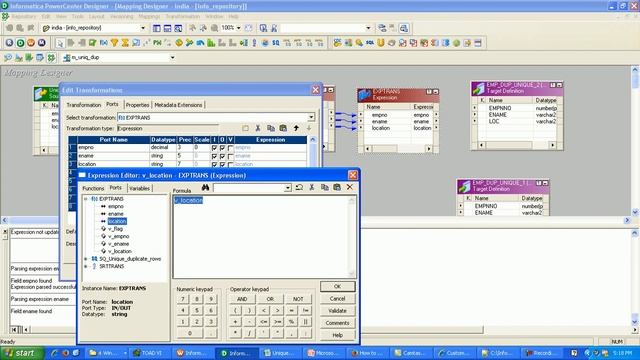
Task: Click the Filter transformation funnel icon
Action: [114, 42]
